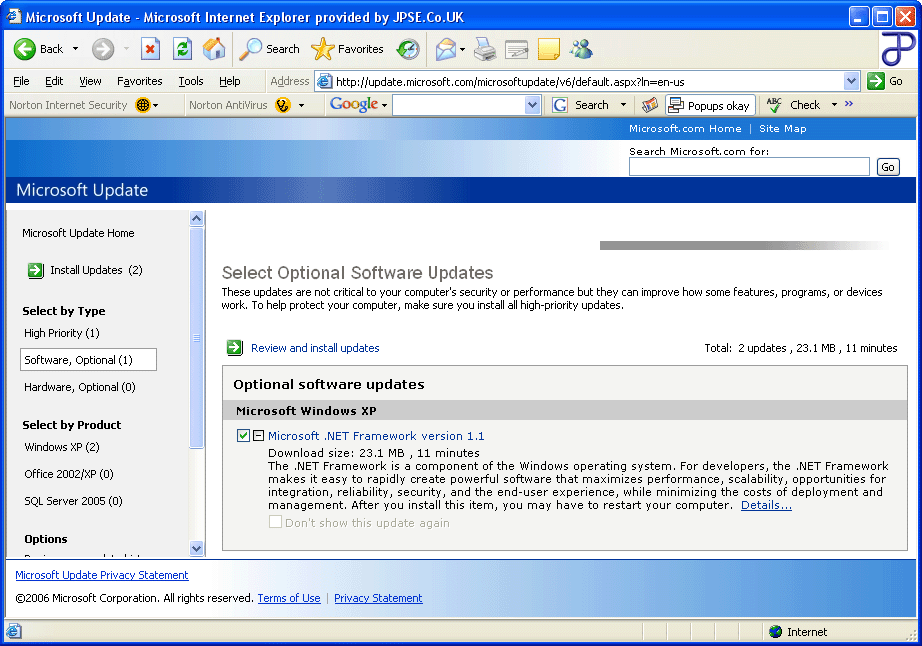The height and width of the screenshot is (646, 922).
Task: Click the Go button beside Microsoft.com search
Action: click(888, 167)
